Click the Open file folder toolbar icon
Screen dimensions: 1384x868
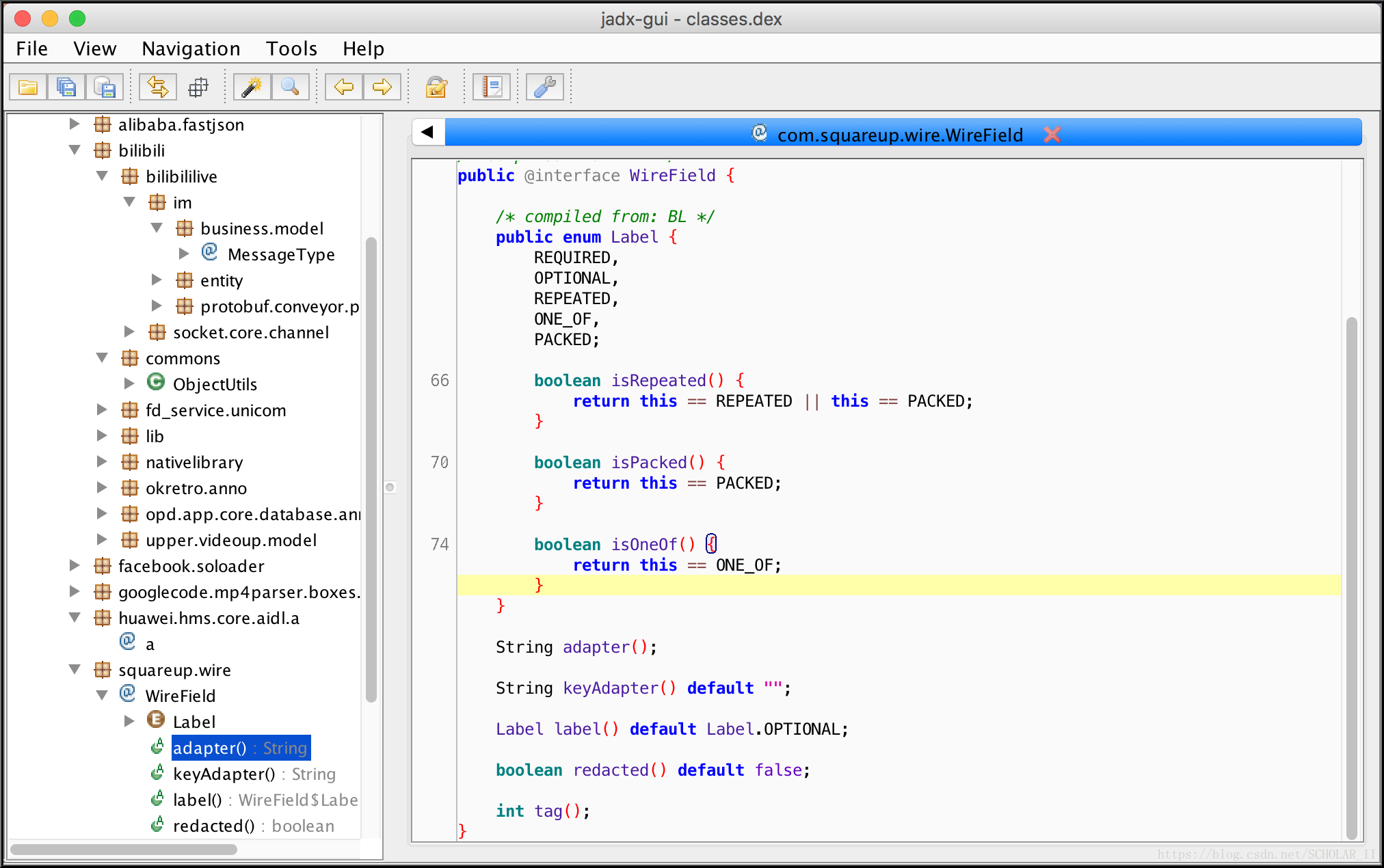[29, 87]
